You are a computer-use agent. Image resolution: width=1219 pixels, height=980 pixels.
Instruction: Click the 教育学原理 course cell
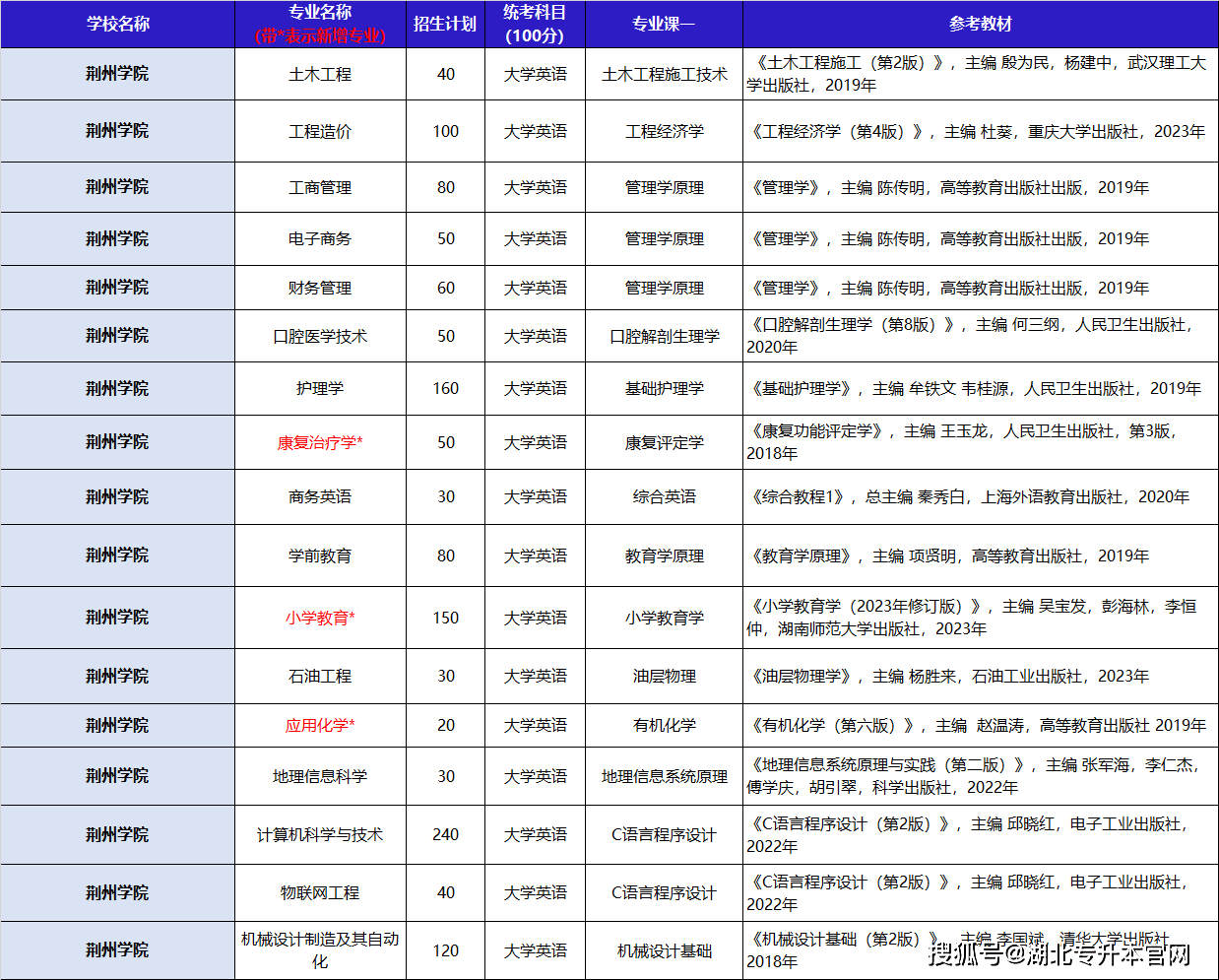[664, 555]
